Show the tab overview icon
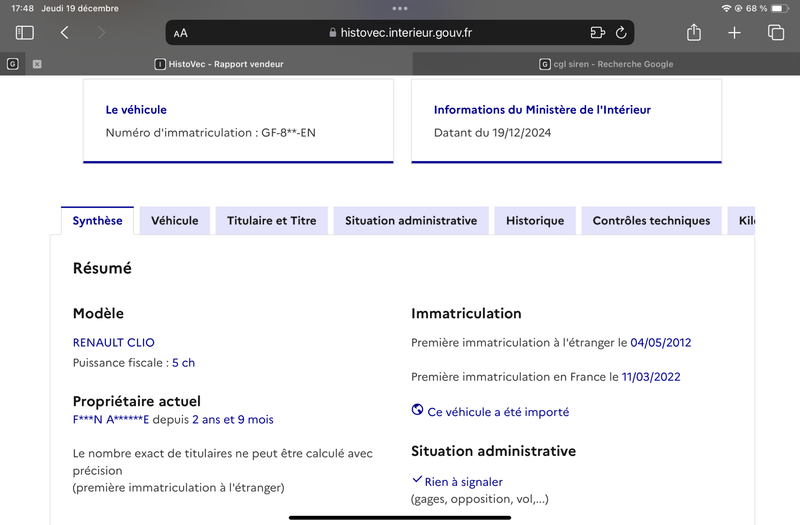This screenshot has height=525, width=800. [x=776, y=32]
